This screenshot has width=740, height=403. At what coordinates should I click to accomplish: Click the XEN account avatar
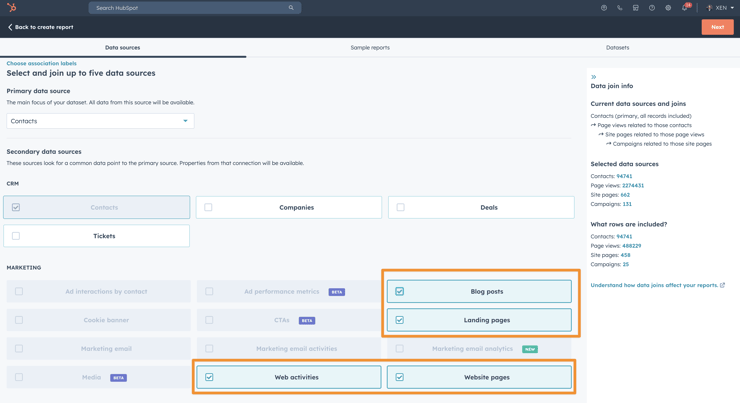[x=709, y=8]
